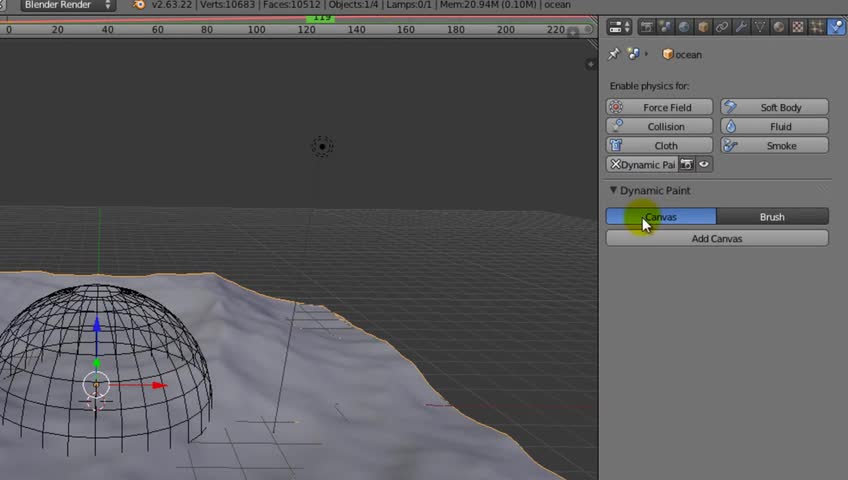The image size is (848, 480).
Task: Enable Force Field physics
Action: coord(659,107)
